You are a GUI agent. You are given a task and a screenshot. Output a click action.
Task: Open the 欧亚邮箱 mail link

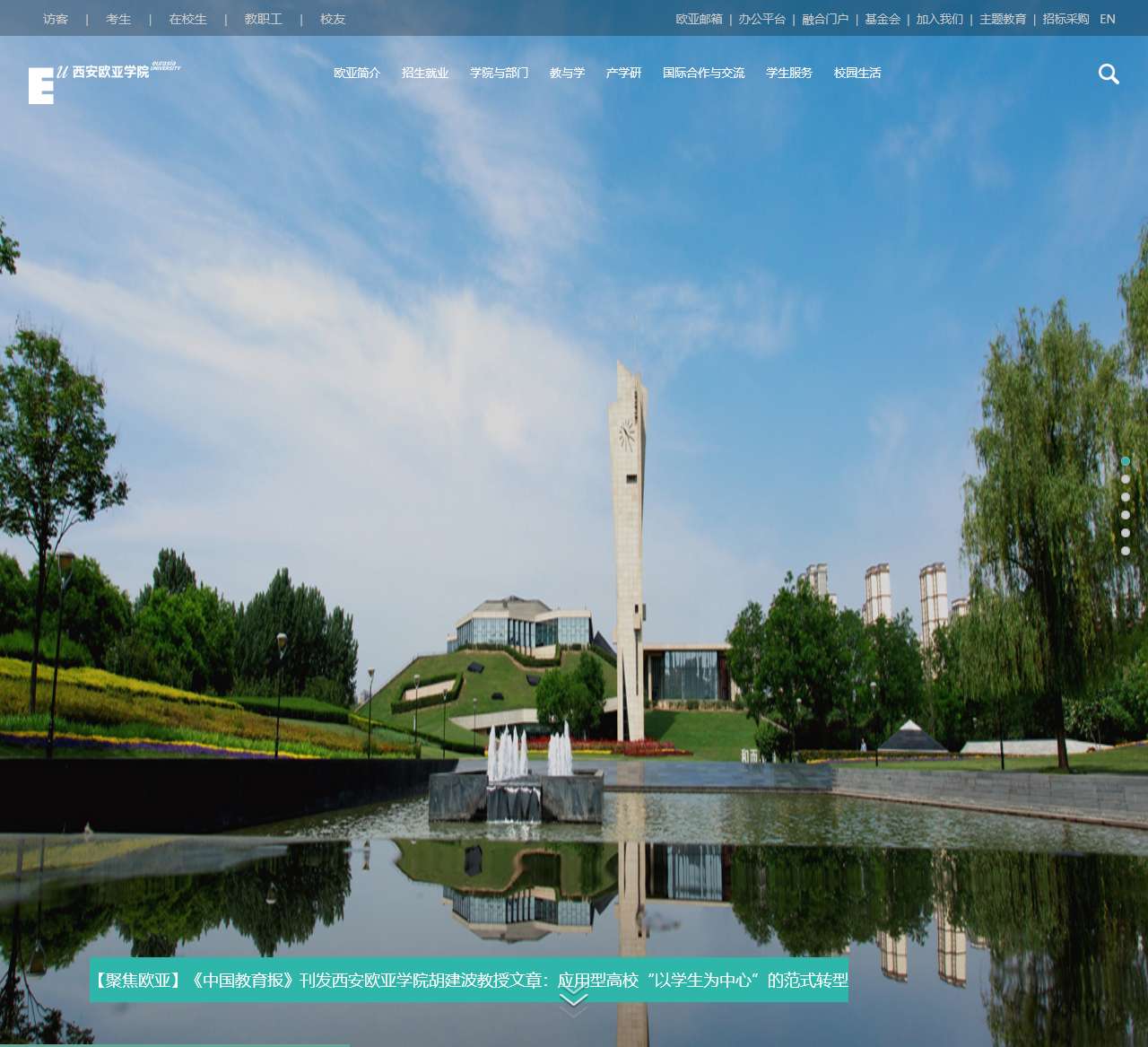[x=699, y=19]
